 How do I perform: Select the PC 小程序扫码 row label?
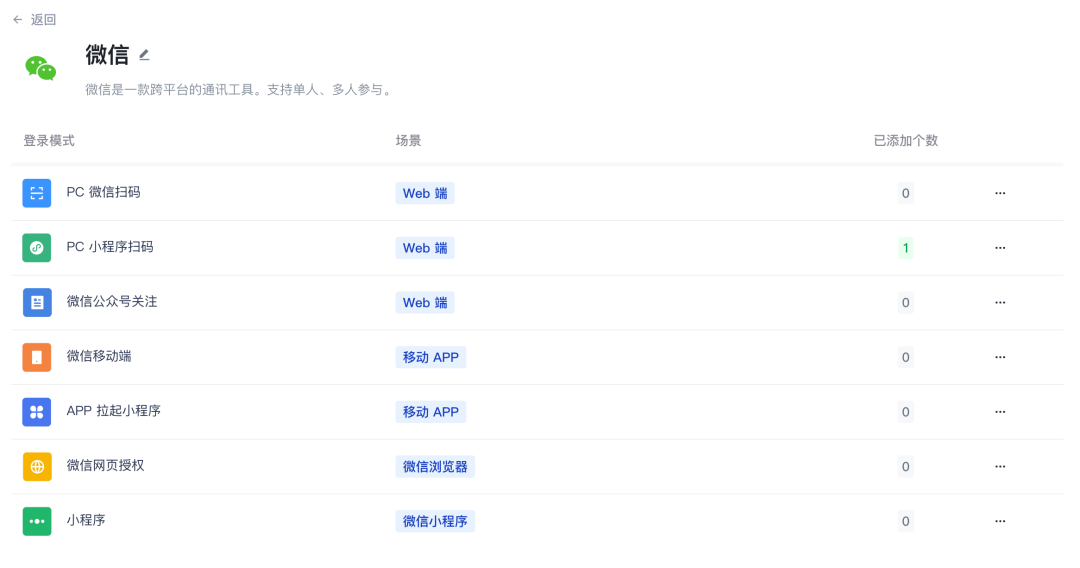pyautogui.click(x=110, y=246)
